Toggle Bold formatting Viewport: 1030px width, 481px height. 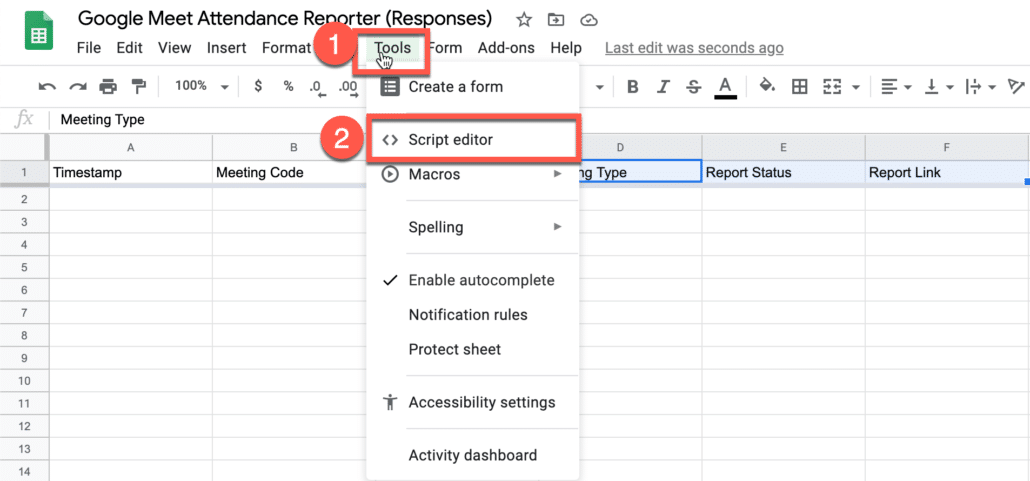pyautogui.click(x=633, y=87)
